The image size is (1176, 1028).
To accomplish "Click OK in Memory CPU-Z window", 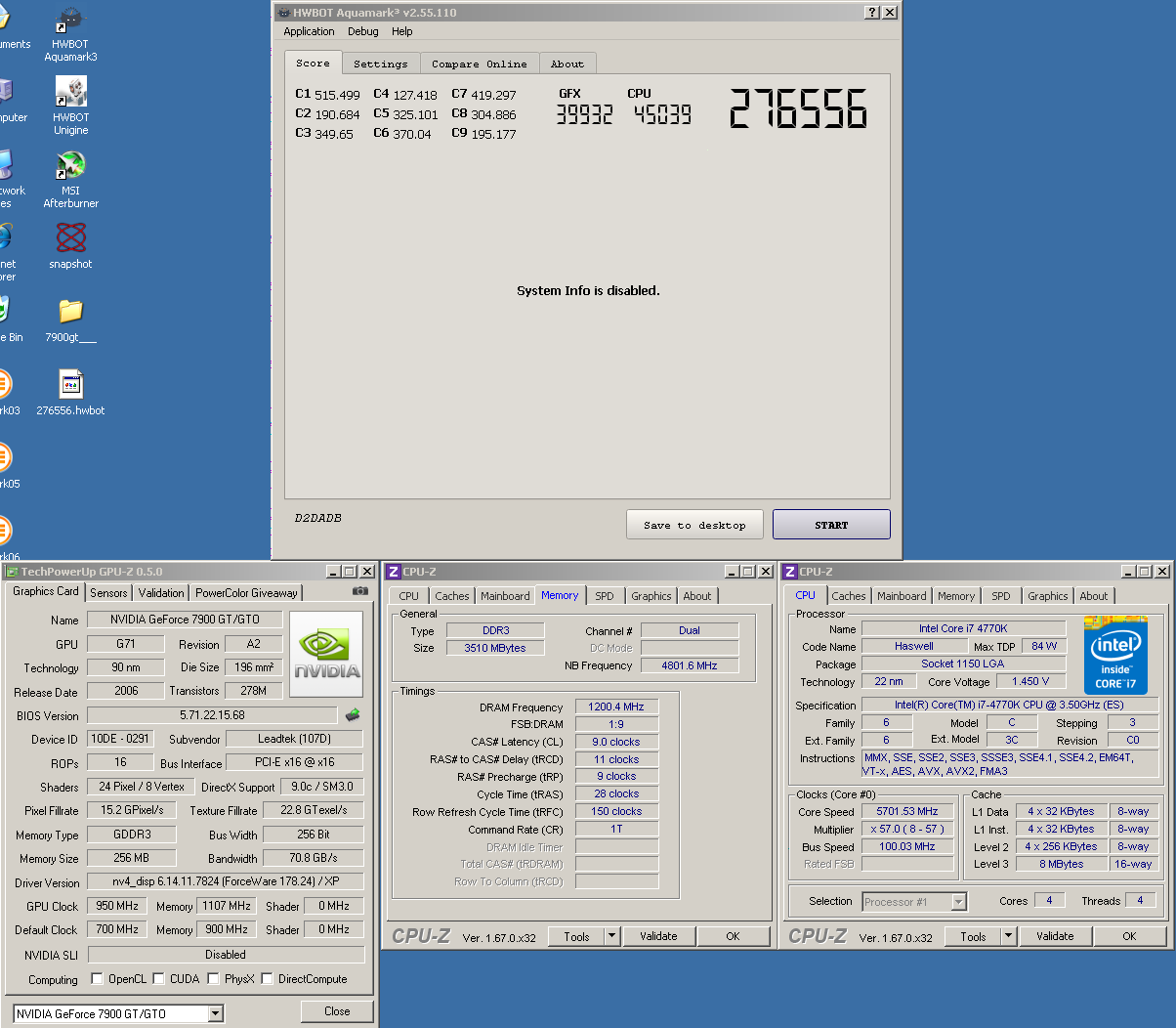I will tap(733, 936).
